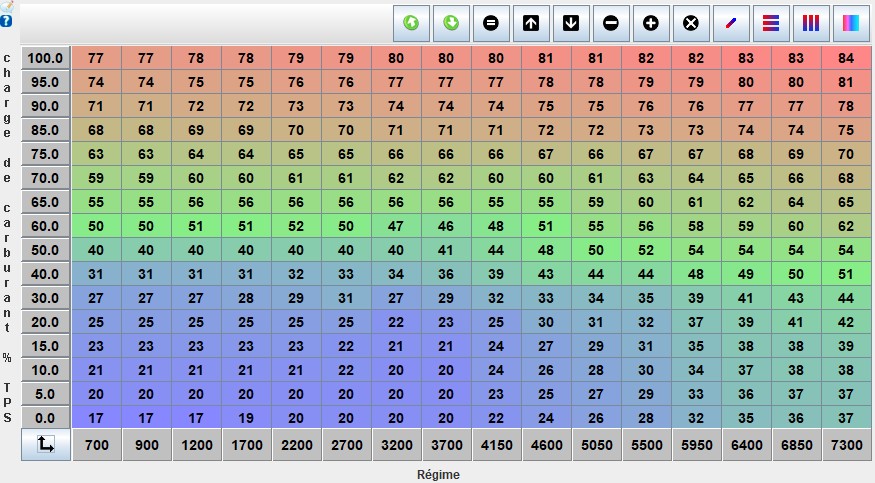Click the vertical bars interpolate button
875x483 pixels.
click(x=811, y=22)
